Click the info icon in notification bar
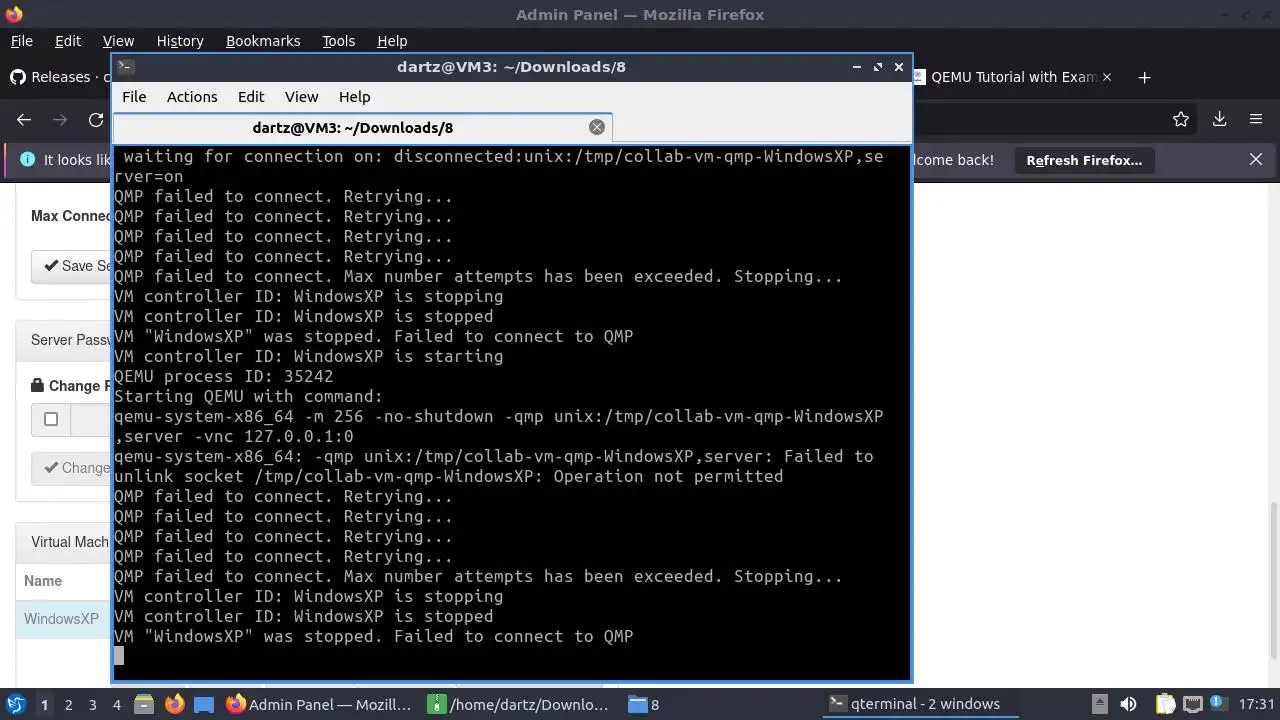 click(x=27, y=160)
